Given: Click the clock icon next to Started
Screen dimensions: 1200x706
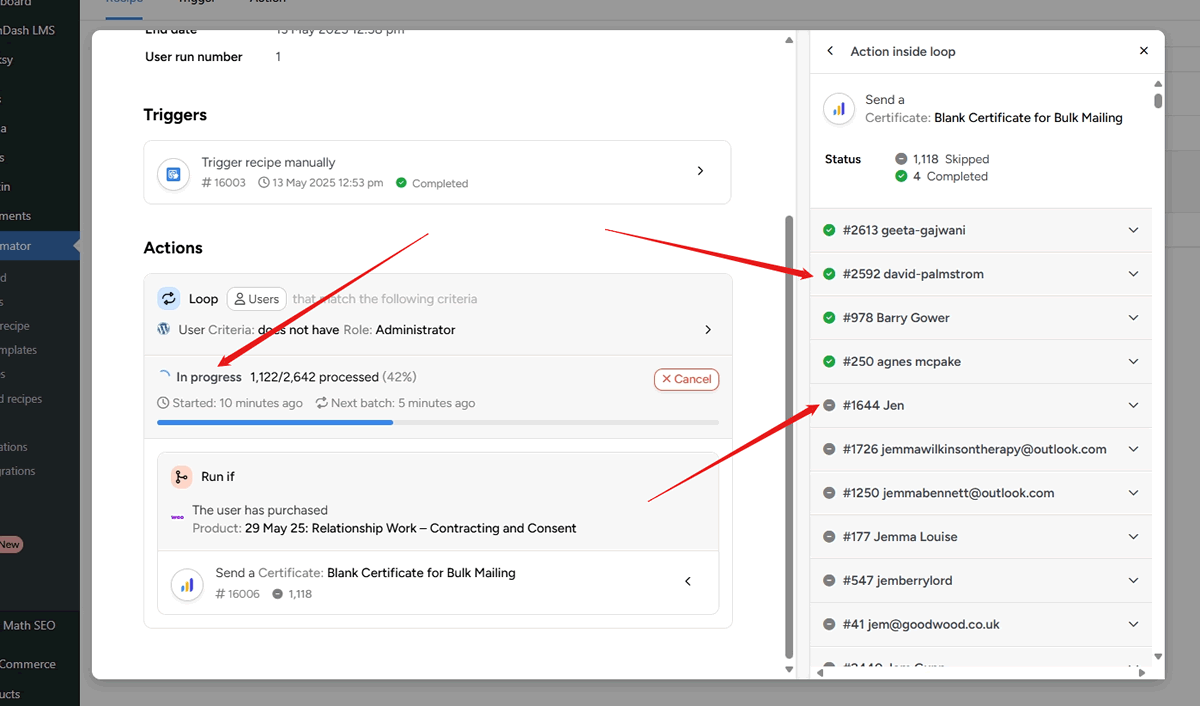Looking at the screenshot, I should (163, 403).
